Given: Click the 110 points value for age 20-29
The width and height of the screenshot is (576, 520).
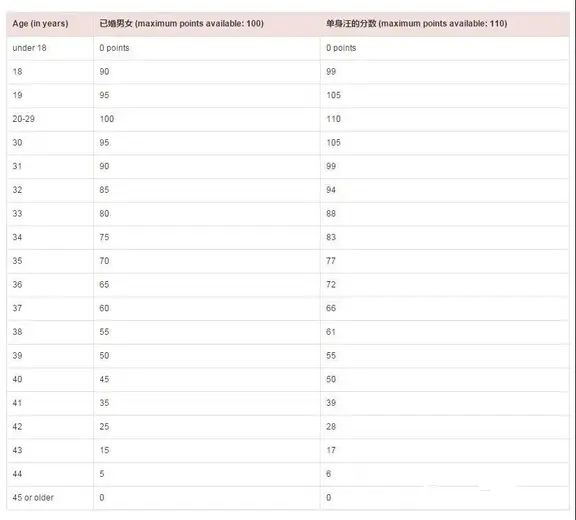Looking at the screenshot, I should click(x=334, y=119).
